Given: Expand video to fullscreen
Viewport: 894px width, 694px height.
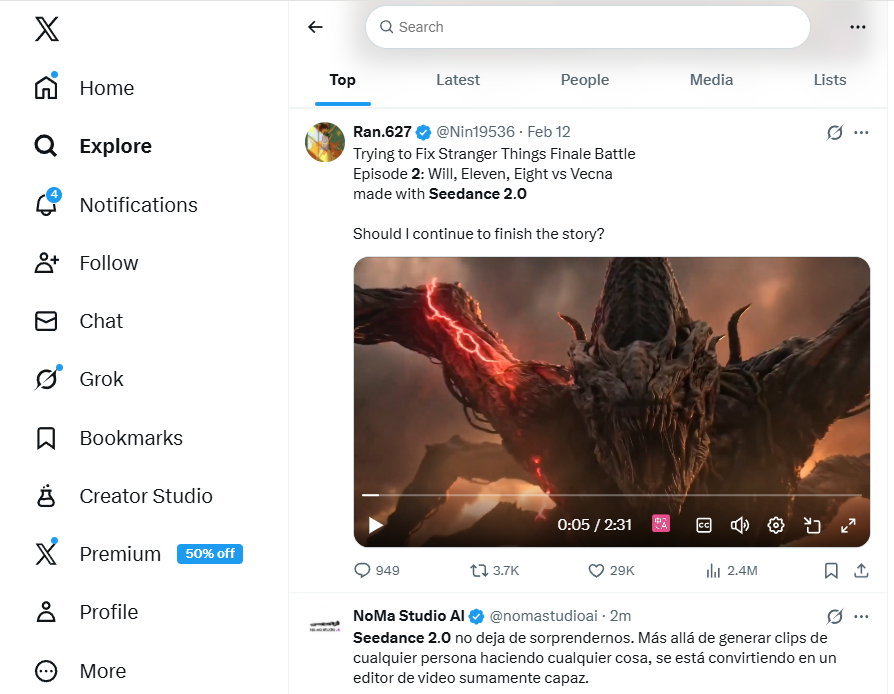Looking at the screenshot, I should pos(848,525).
